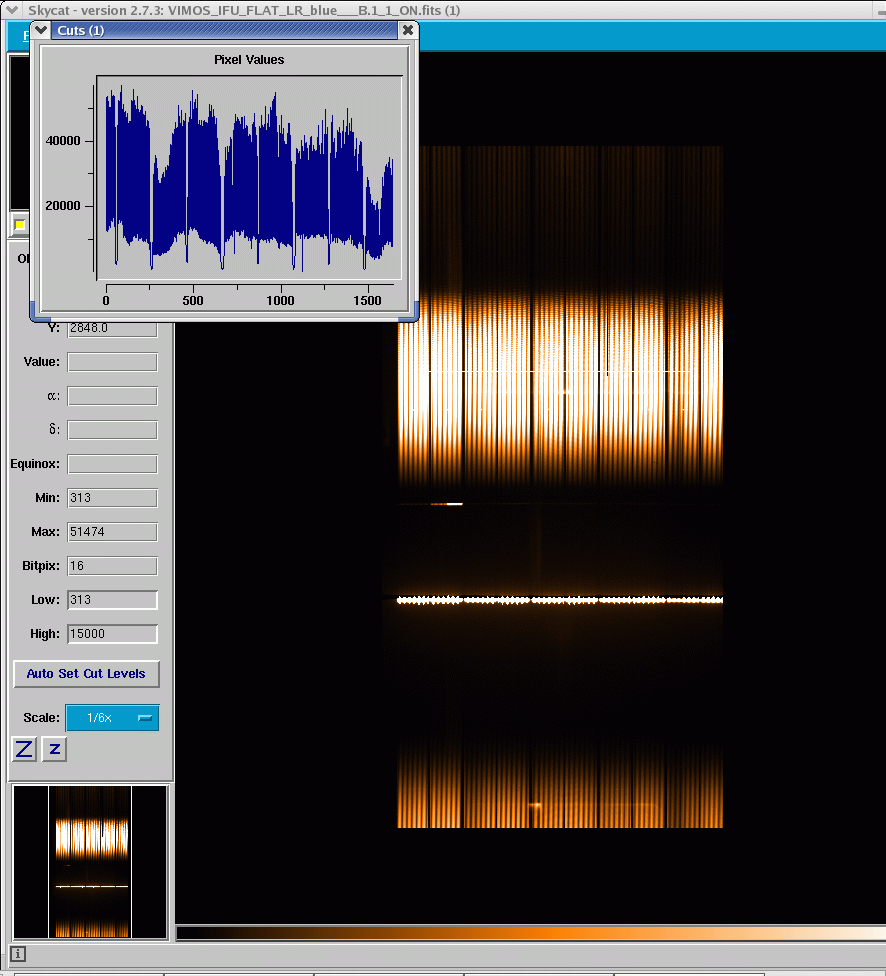The width and height of the screenshot is (886, 976).
Task: Click the Bitpix field showing 16
Action: coord(112,566)
